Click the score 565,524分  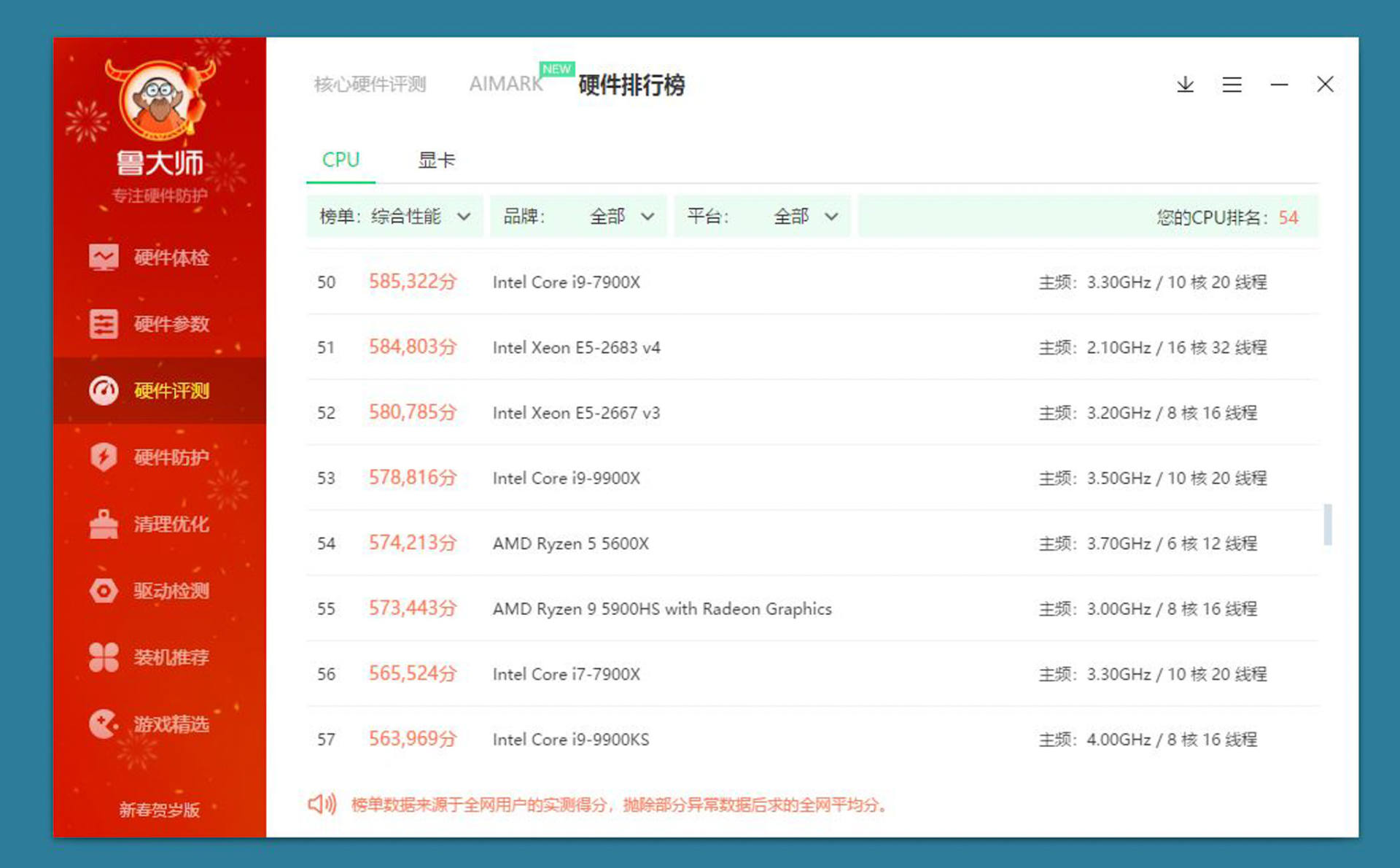coord(413,673)
